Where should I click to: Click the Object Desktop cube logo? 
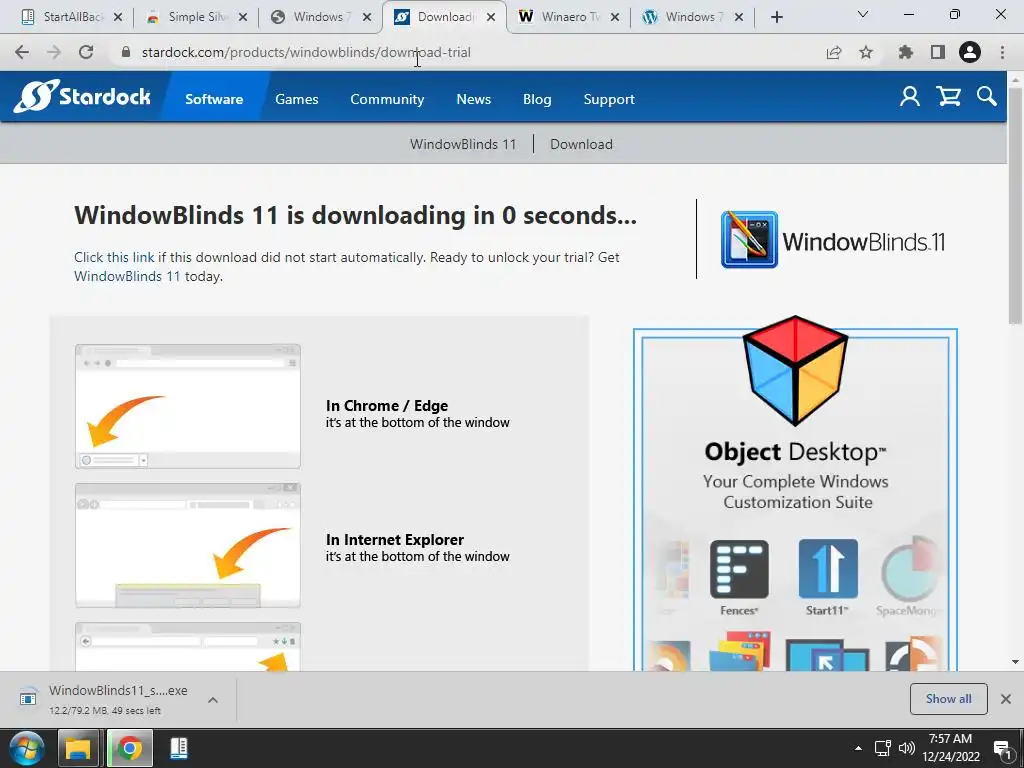click(x=795, y=370)
